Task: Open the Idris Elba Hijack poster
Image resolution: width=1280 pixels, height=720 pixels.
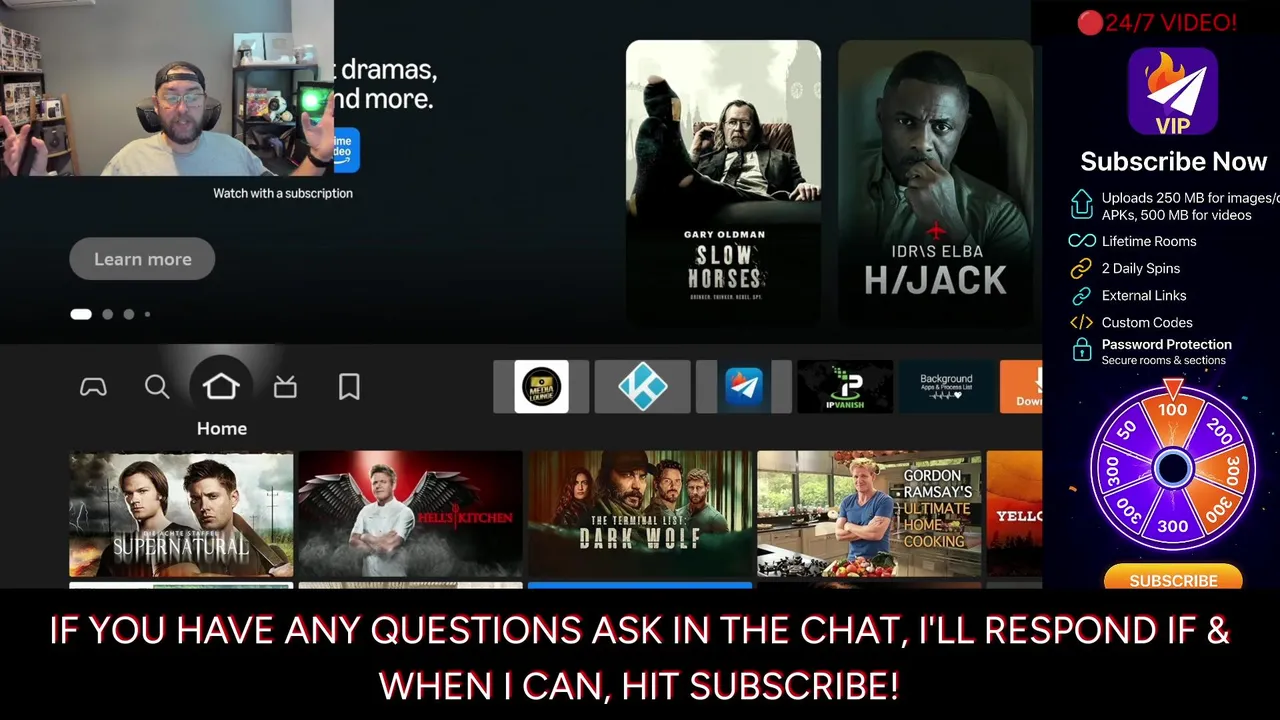Action: (935, 182)
